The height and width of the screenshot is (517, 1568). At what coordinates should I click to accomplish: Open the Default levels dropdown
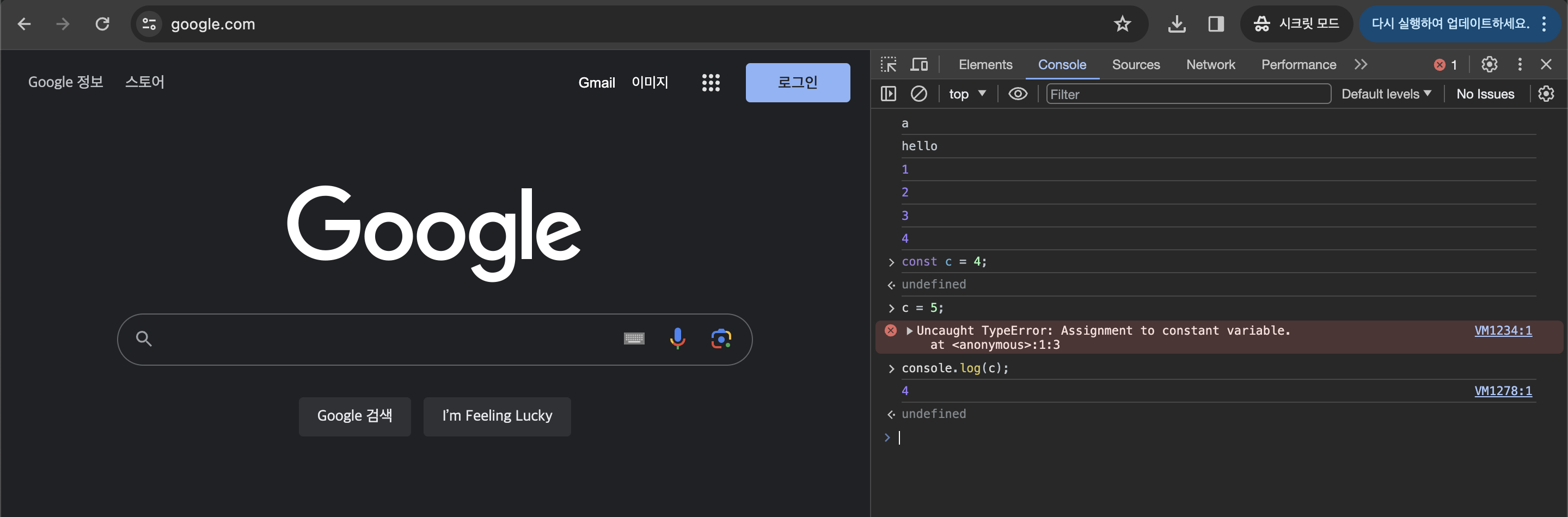1386,94
